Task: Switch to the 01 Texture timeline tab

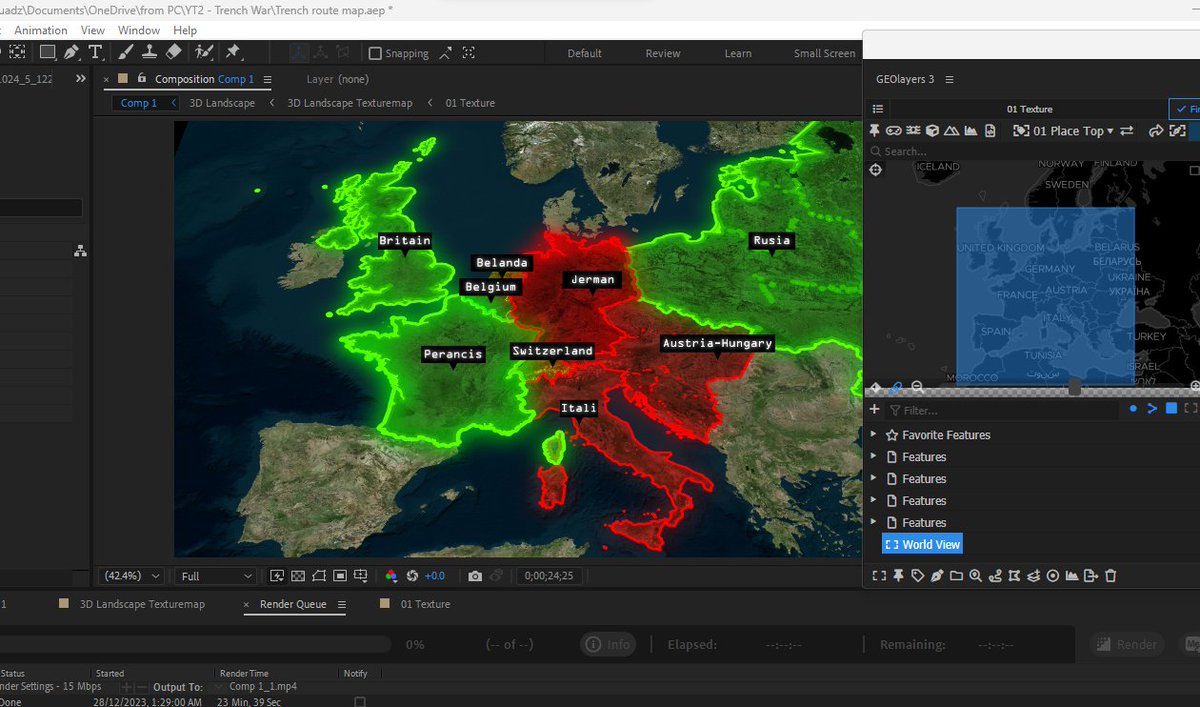Action: coord(425,604)
